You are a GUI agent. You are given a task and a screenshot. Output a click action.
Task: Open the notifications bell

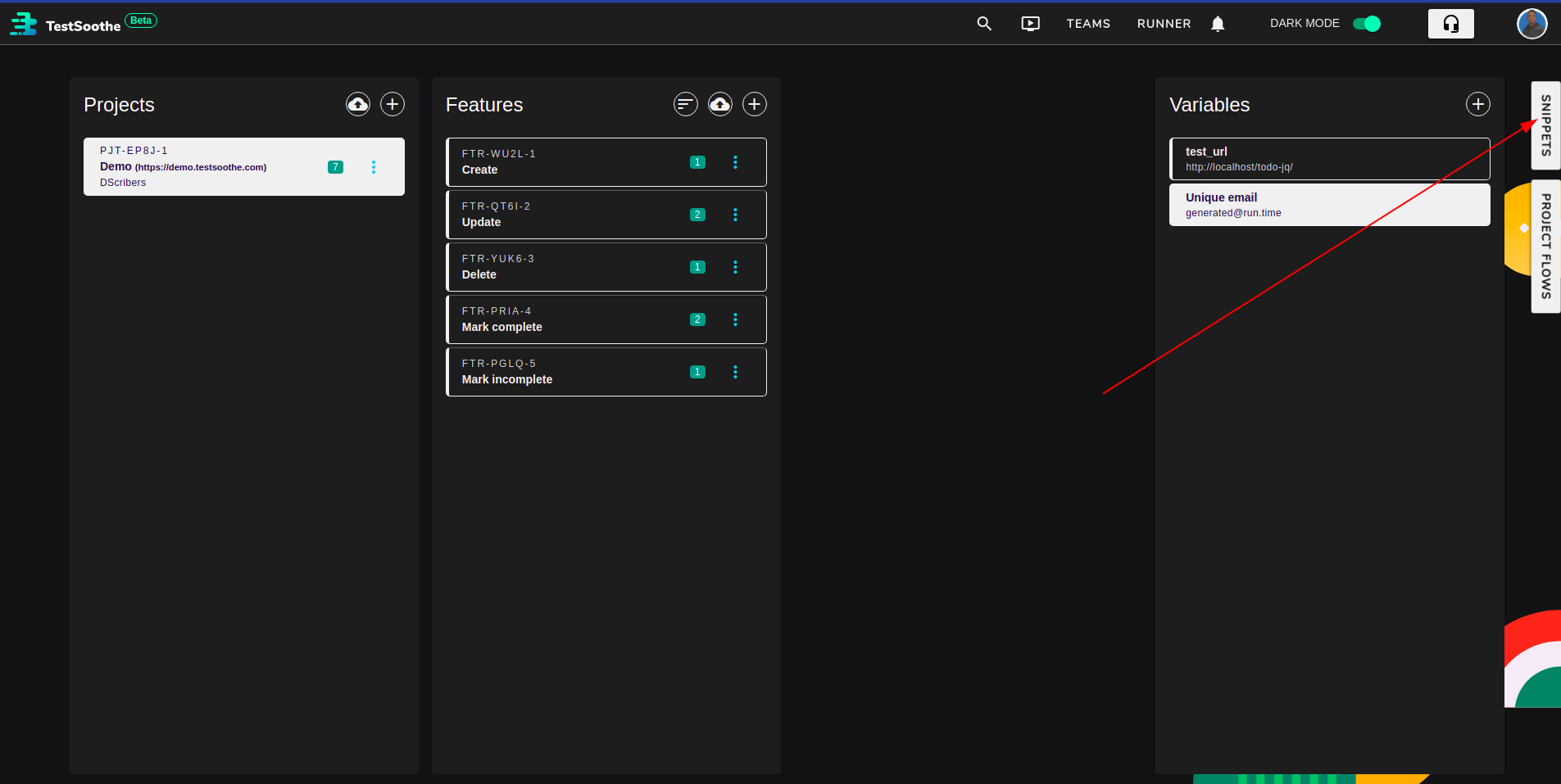[x=1218, y=24]
